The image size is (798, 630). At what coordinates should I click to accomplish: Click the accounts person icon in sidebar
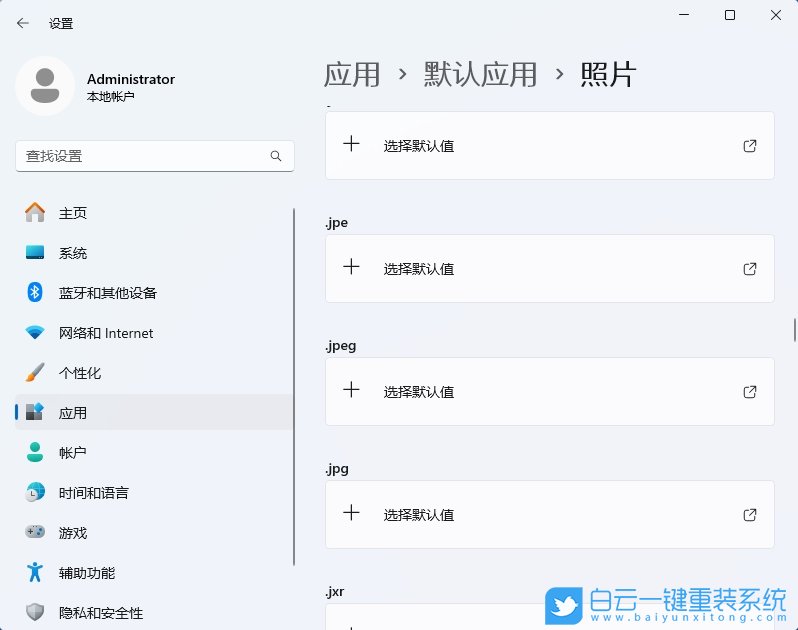click(35, 452)
